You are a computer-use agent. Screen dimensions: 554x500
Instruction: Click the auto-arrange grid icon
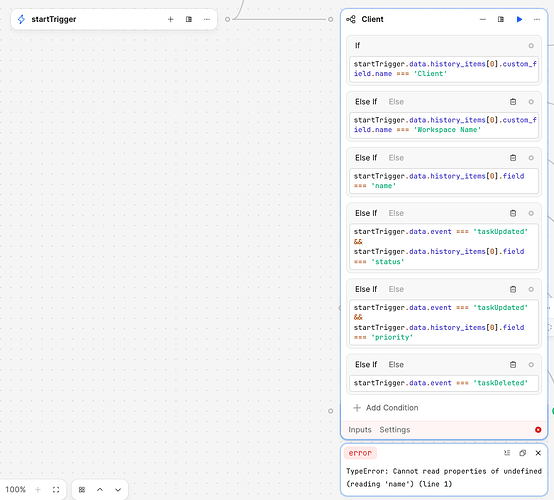(x=82, y=489)
